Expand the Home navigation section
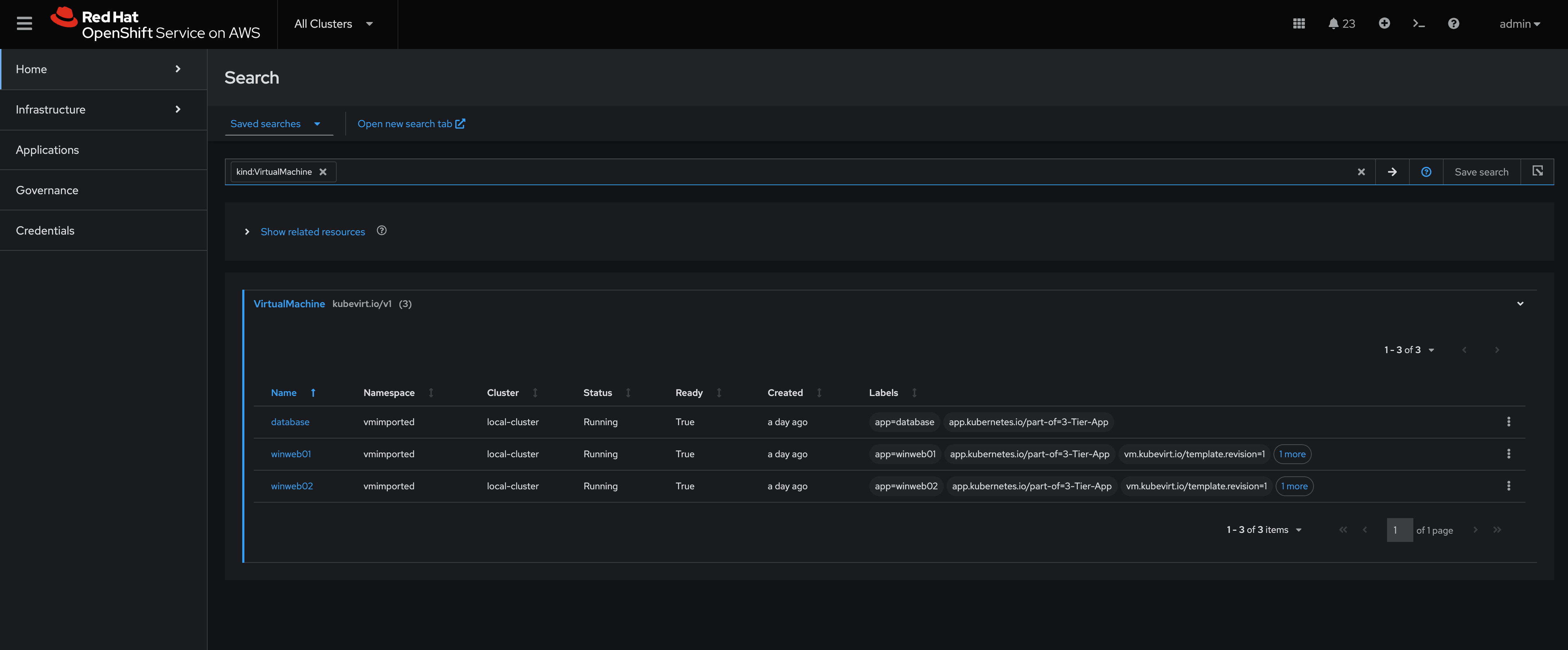This screenshot has width=1568, height=650. click(103, 69)
